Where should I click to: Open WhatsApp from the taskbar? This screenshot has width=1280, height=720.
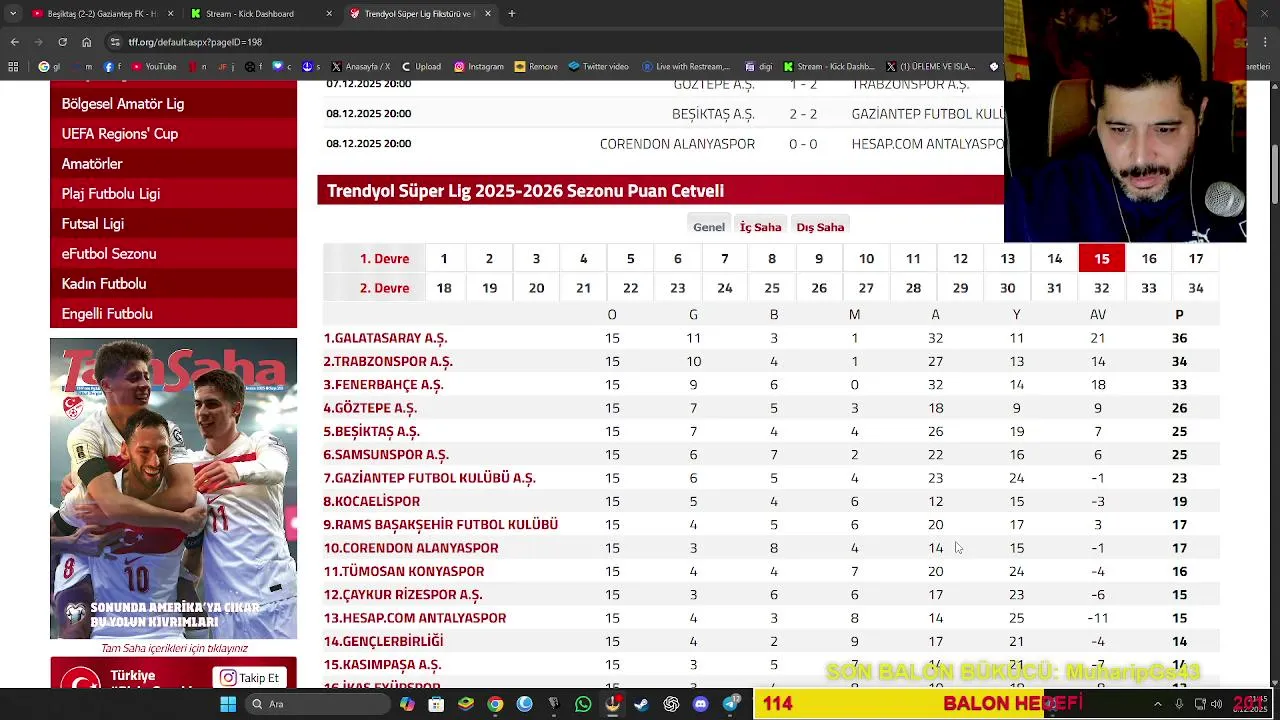583,704
